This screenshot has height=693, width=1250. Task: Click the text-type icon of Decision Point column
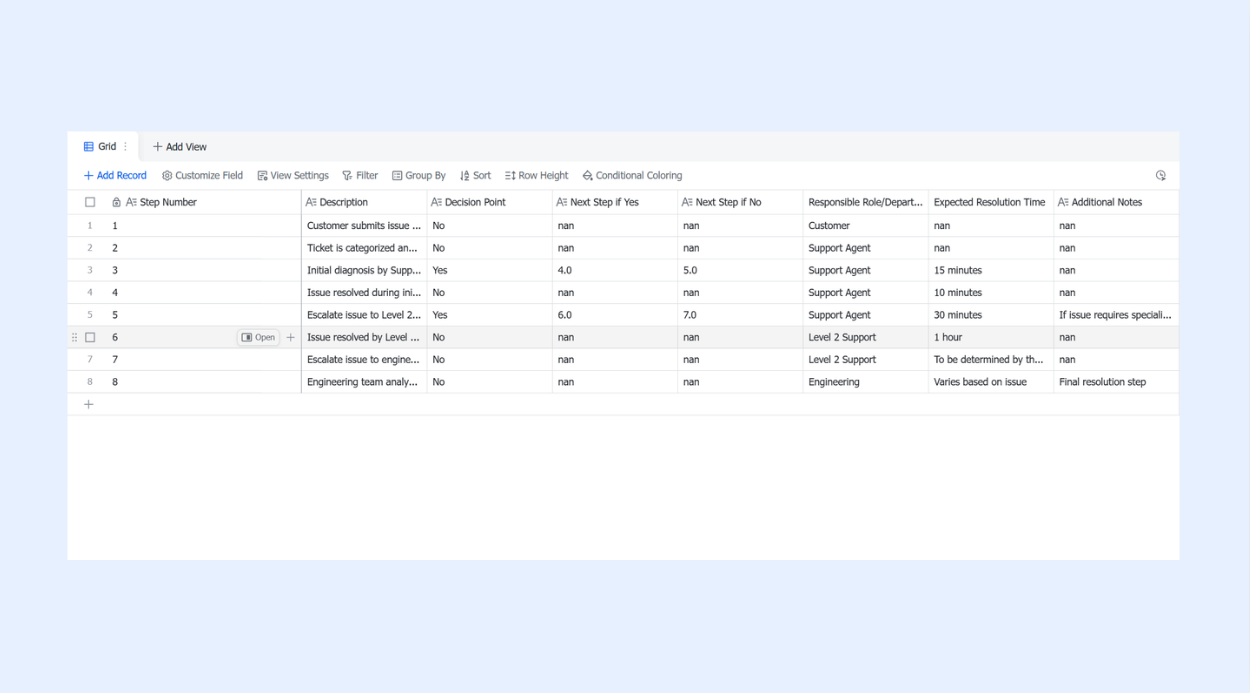tap(436, 202)
